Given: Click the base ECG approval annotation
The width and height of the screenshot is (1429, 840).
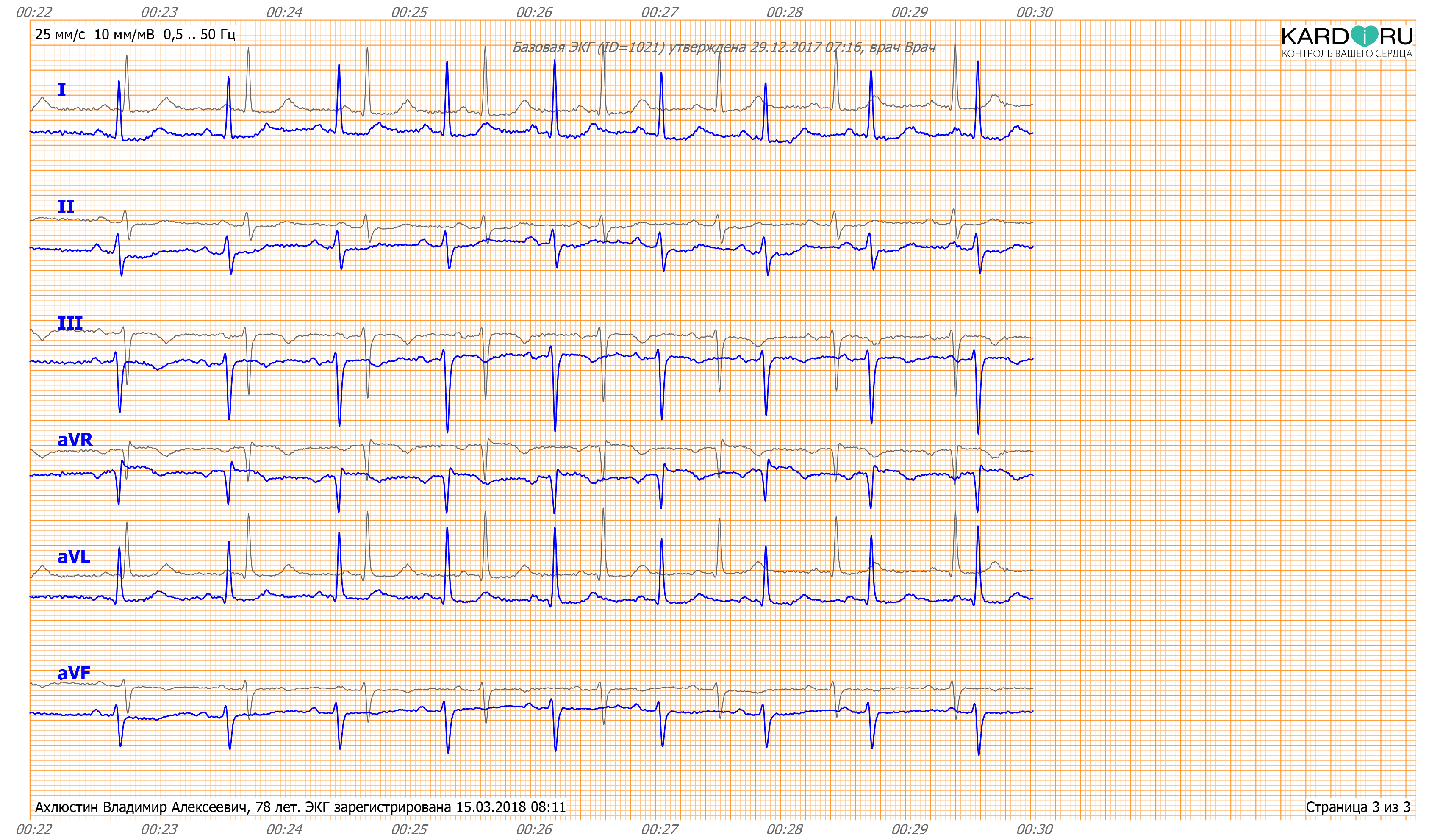Looking at the screenshot, I should [724, 47].
